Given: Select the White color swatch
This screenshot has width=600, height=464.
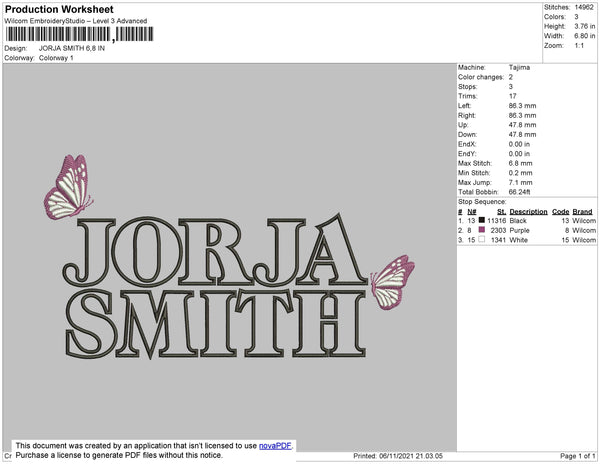Looking at the screenshot, I should pyautogui.click(x=482, y=239).
